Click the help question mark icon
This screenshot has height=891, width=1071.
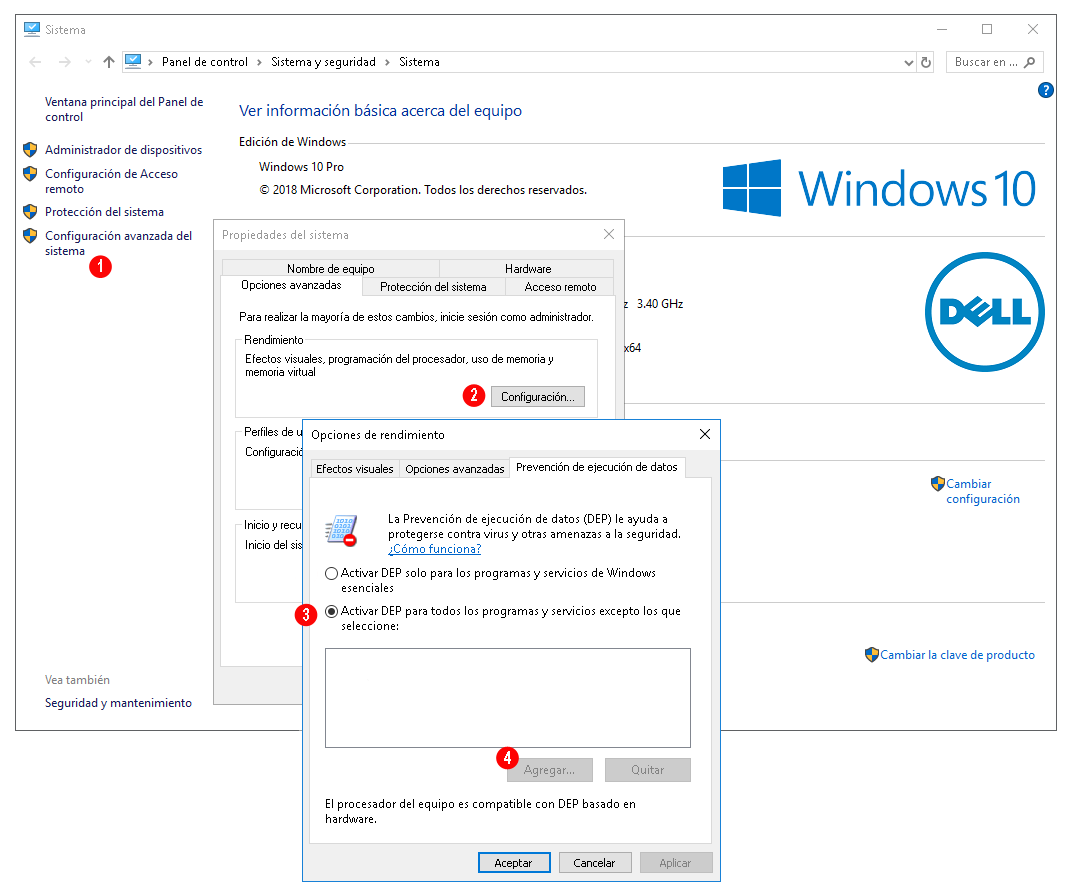click(x=1045, y=90)
